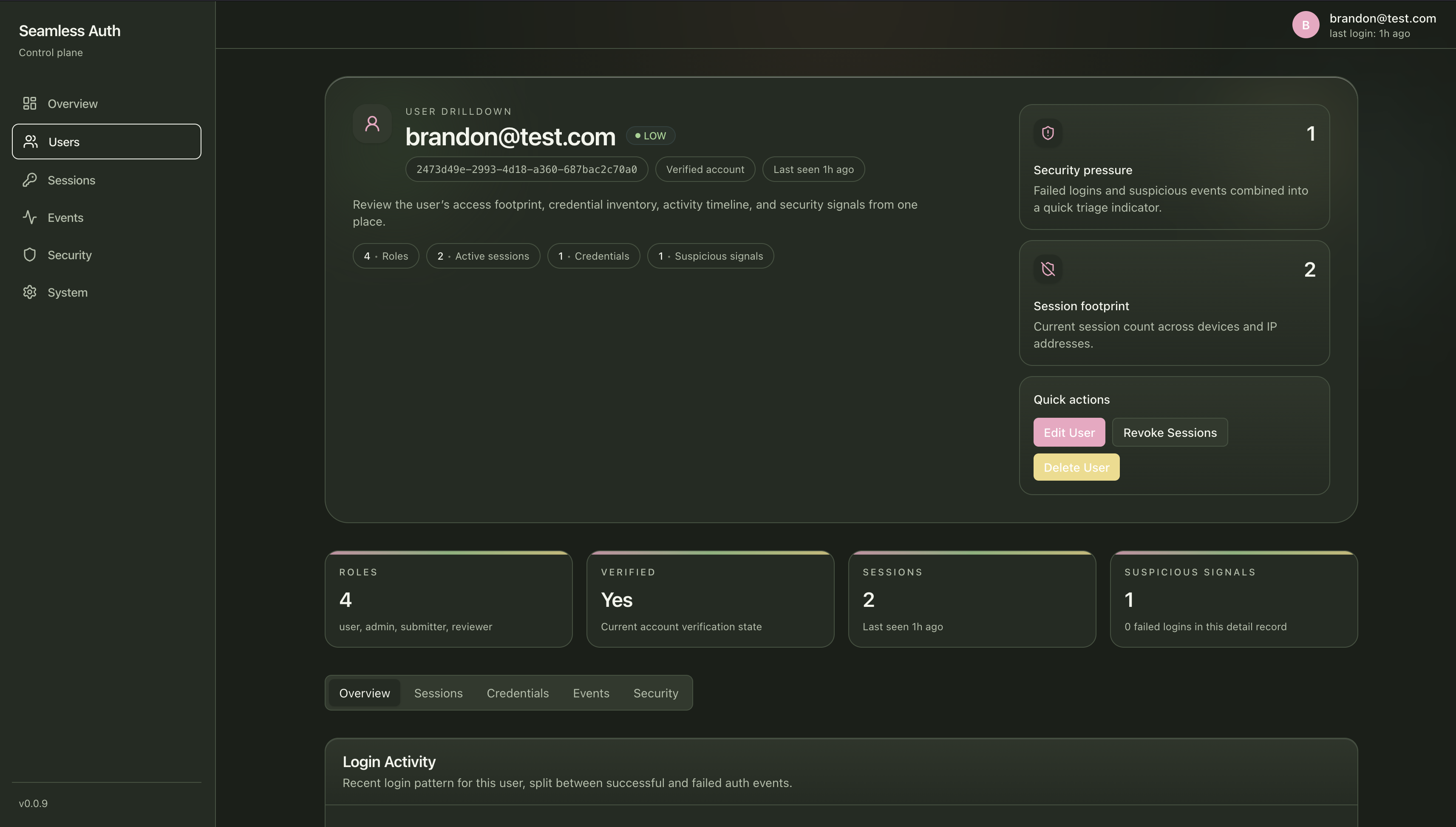Click the user ID chip 2473d49e-2993-4d18

[527, 169]
